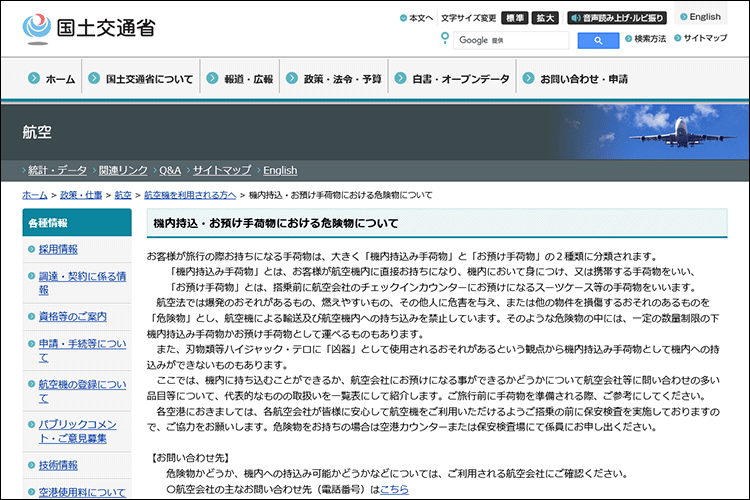Click the airplane banner image
750x500 pixels.
(x=651, y=132)
